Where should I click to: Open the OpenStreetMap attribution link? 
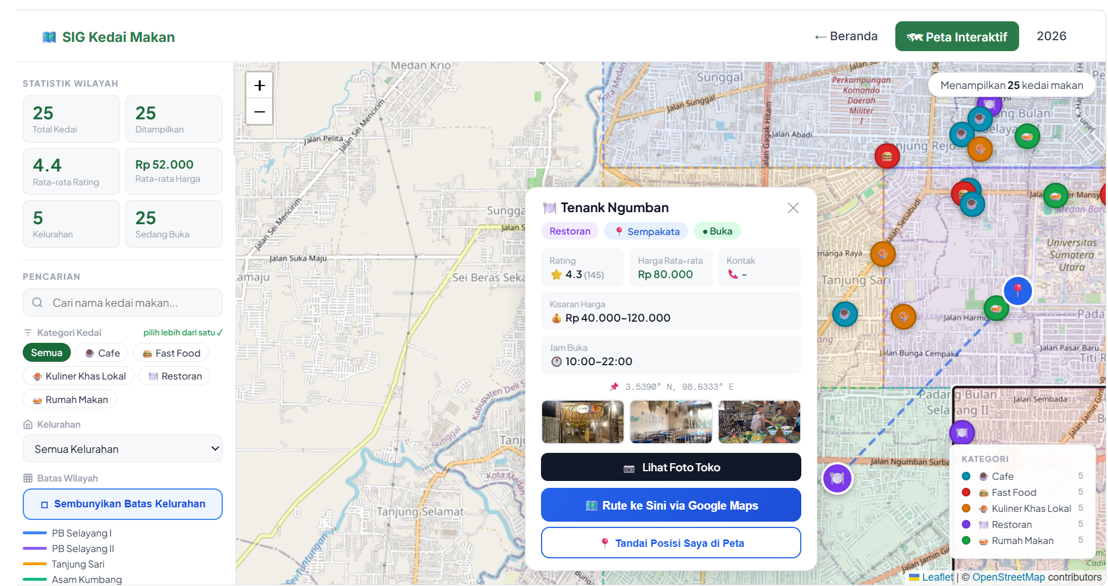(1008, 577)
